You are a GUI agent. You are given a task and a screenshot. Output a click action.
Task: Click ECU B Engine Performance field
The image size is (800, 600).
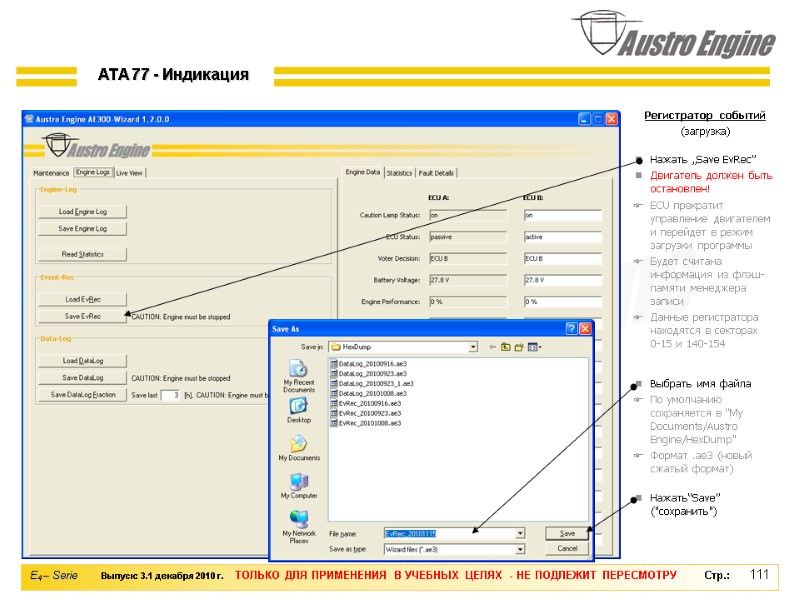(563, 302)
